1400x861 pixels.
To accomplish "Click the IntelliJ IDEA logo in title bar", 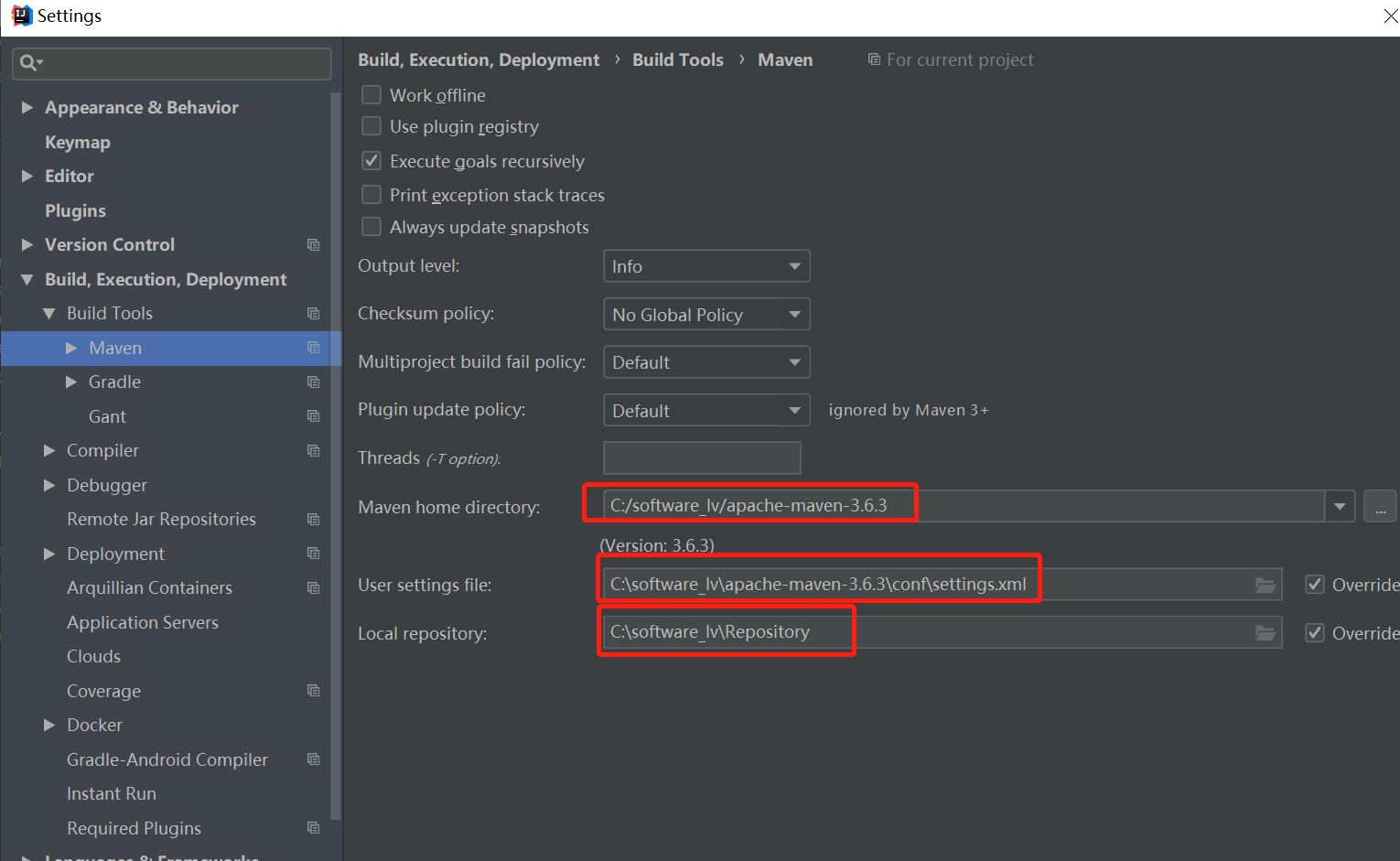I will 21,16.
